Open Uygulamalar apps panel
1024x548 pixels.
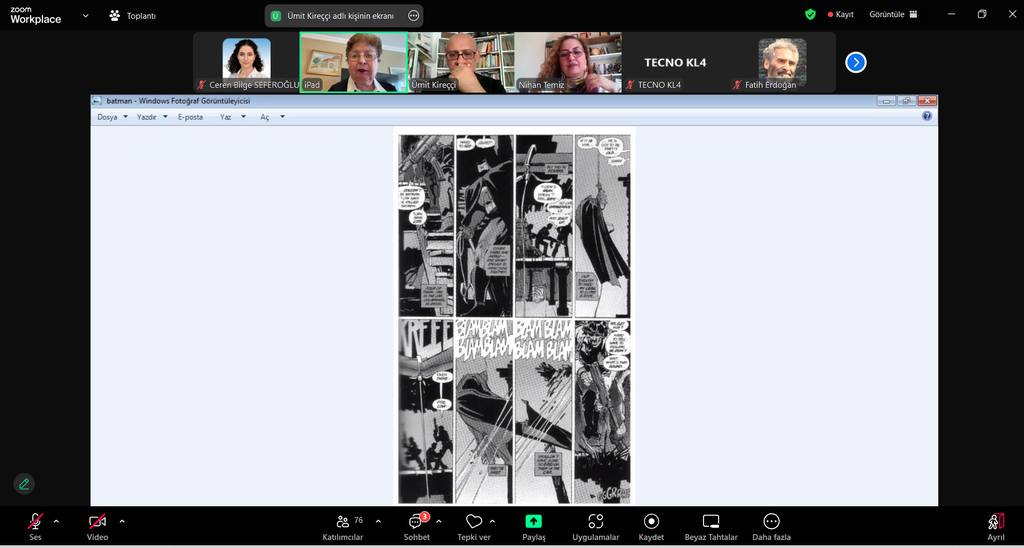click(596, 526)
